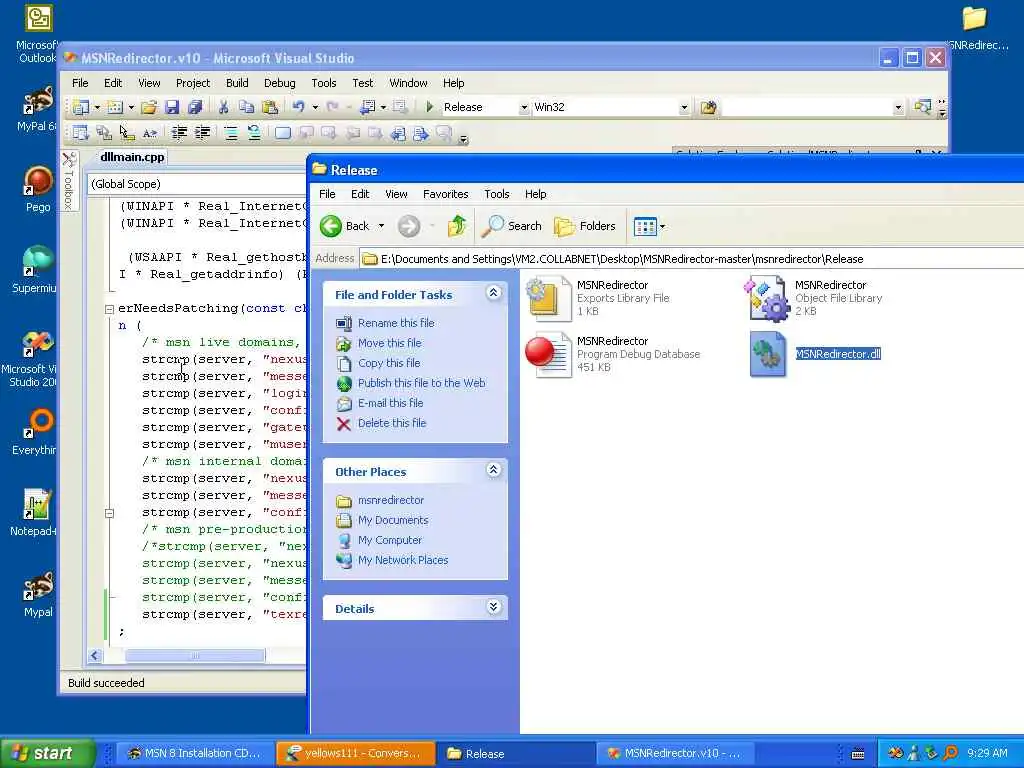Decrease line indent in text editor toolbar
Screen dimensions: 1024x768
[x=179, y=133]
